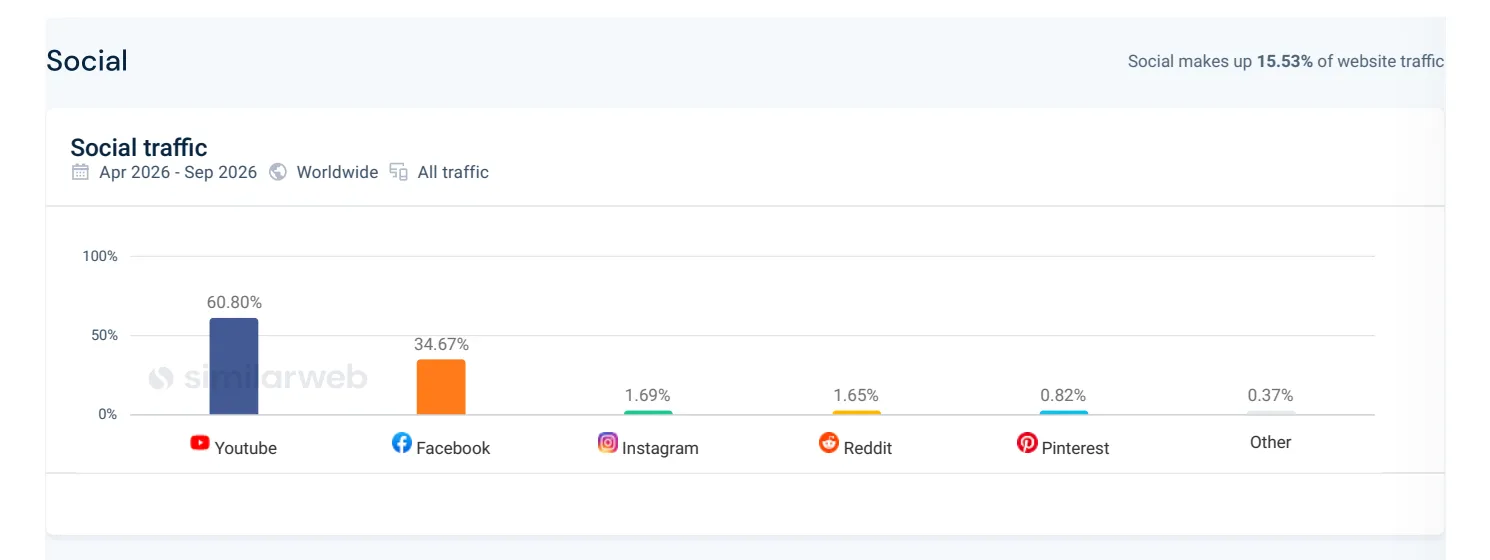Select the light blue Pinterest bar

point(1063,412)
